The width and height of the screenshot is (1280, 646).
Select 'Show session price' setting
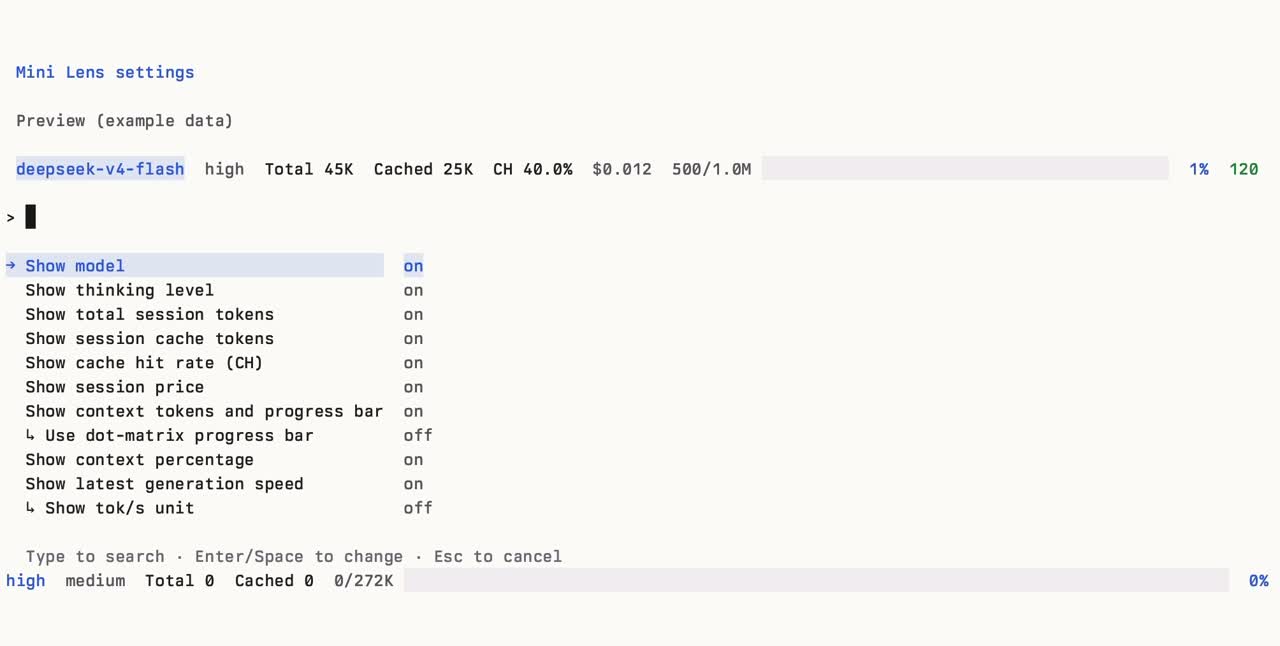tap(115, 387)
